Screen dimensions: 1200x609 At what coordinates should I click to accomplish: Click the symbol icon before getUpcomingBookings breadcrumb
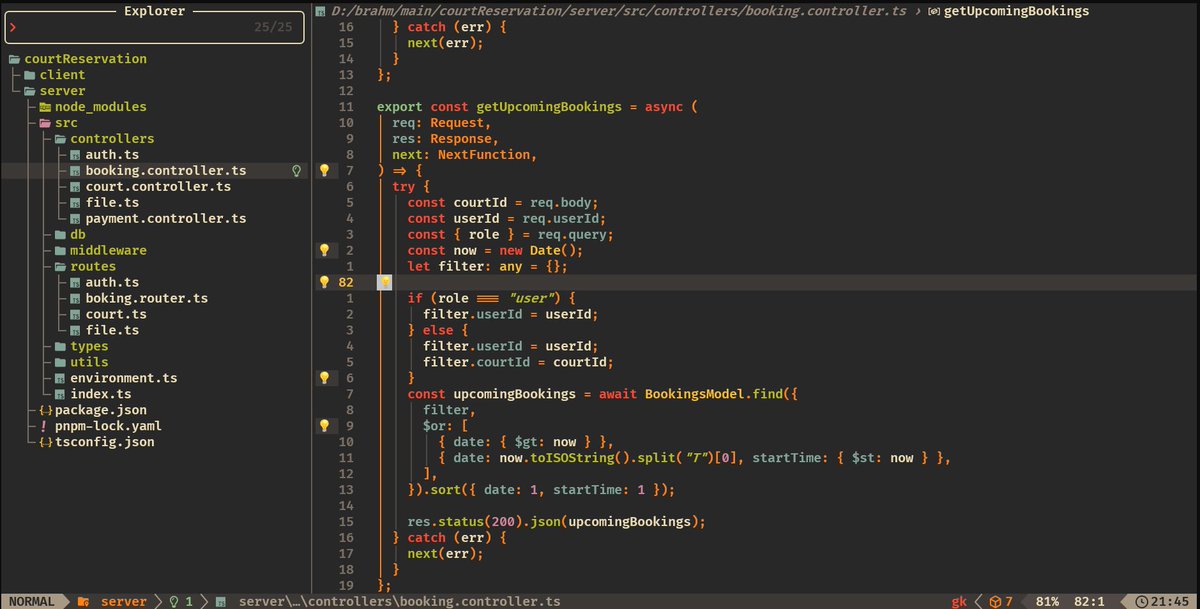click(x=933, y=11)
